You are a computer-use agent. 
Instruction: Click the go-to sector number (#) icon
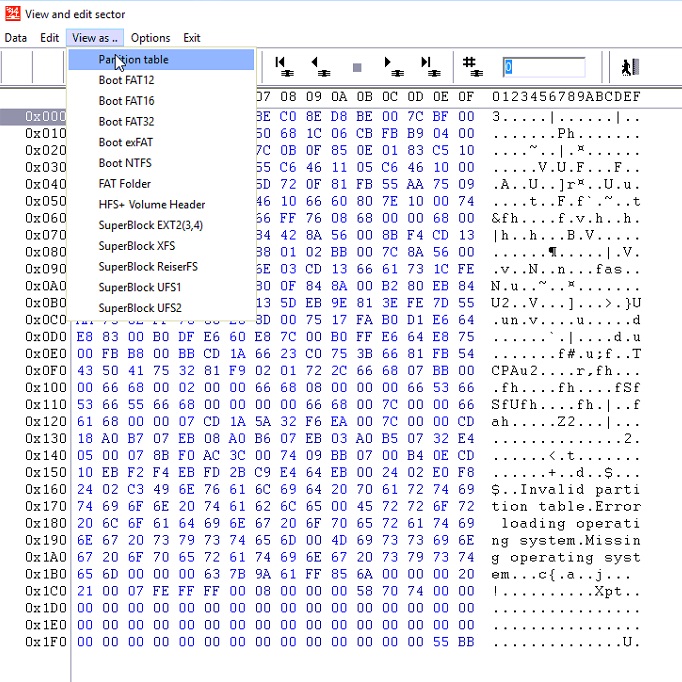[470, 67]
